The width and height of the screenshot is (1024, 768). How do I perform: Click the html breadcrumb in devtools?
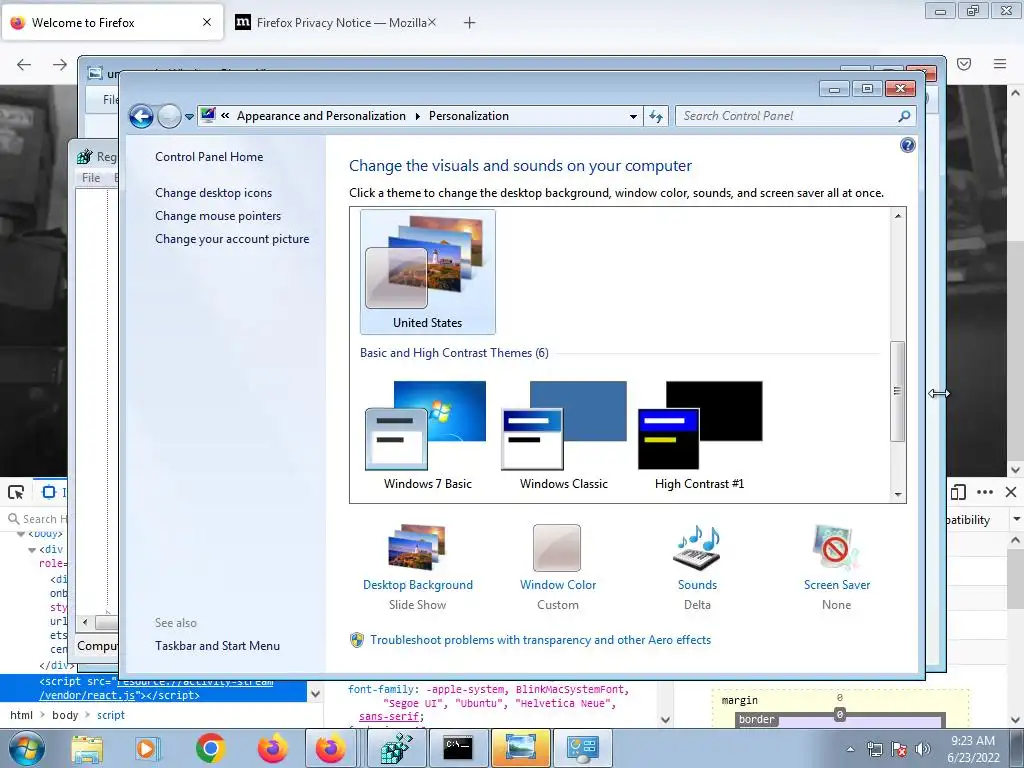pos(21,715)
